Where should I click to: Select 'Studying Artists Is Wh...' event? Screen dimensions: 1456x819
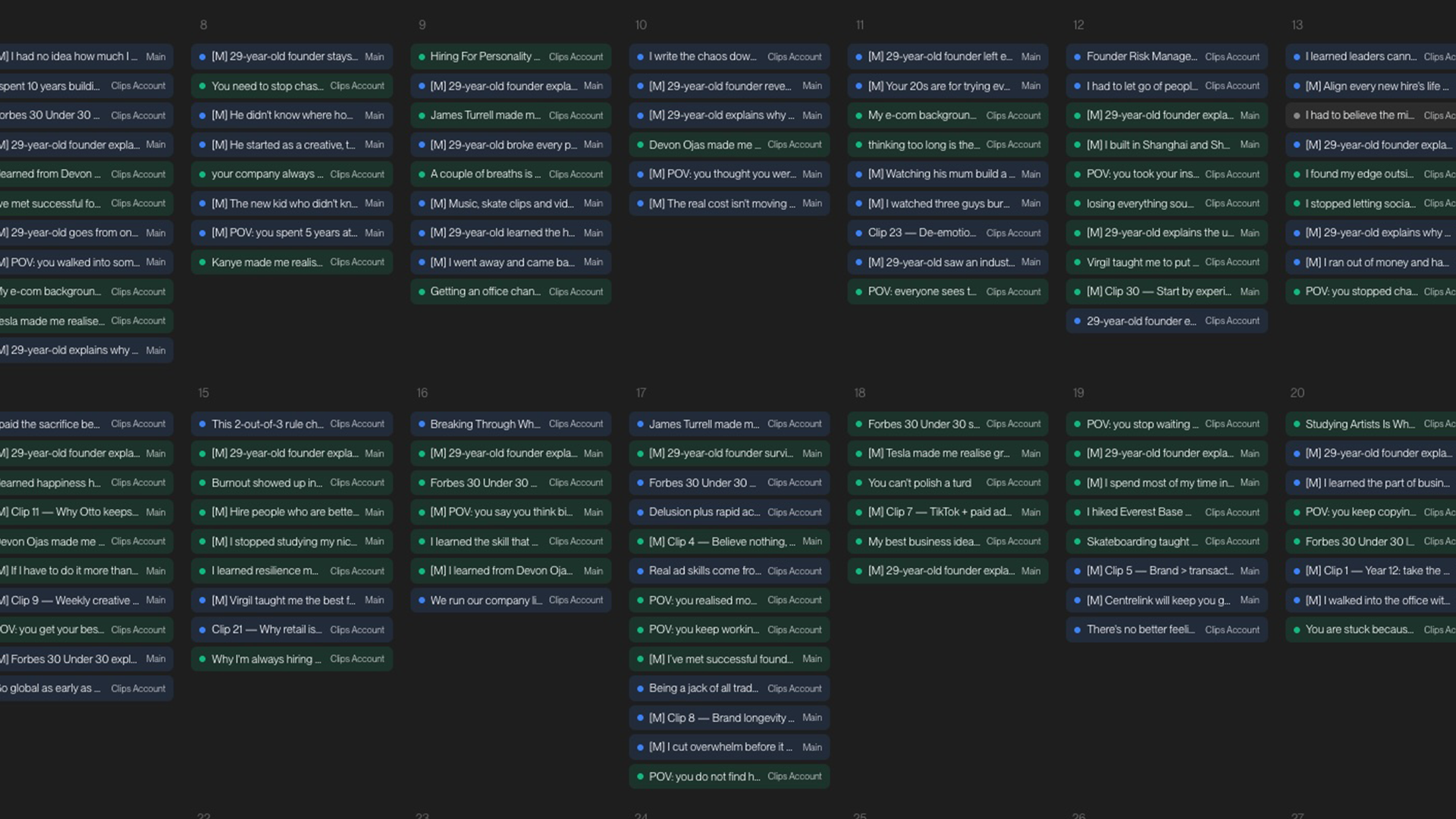1371,425
